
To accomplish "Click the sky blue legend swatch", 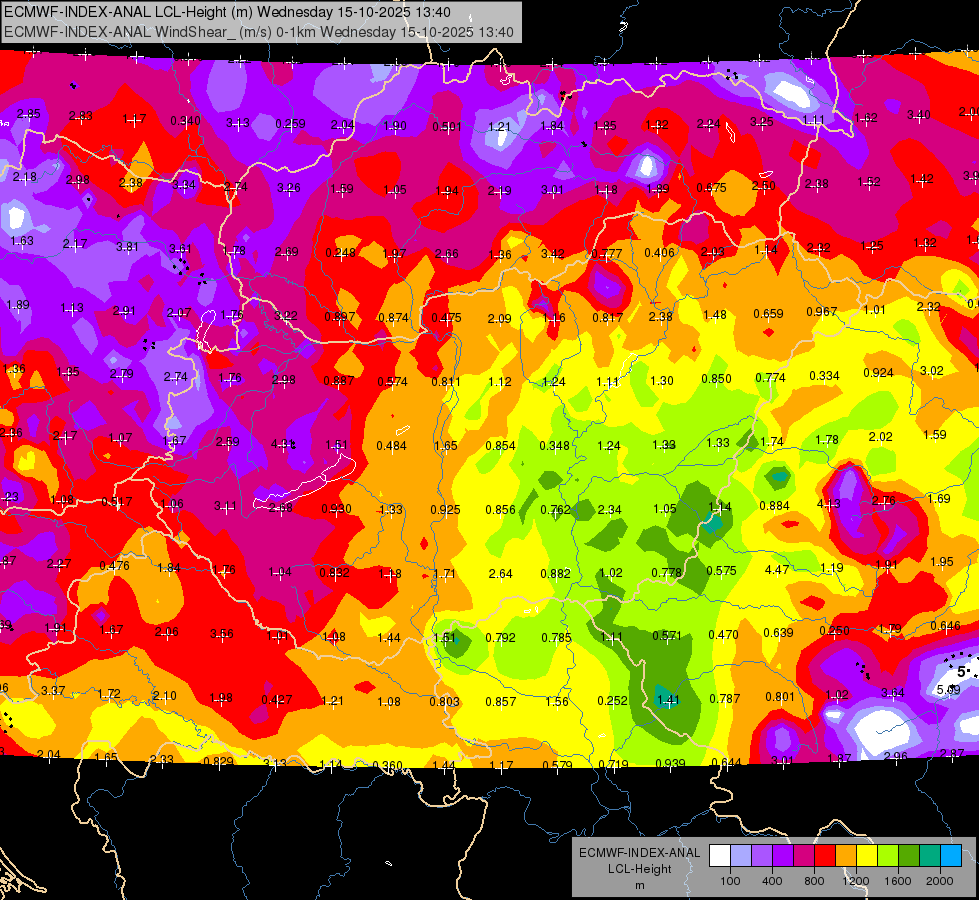I will (950, 856).
